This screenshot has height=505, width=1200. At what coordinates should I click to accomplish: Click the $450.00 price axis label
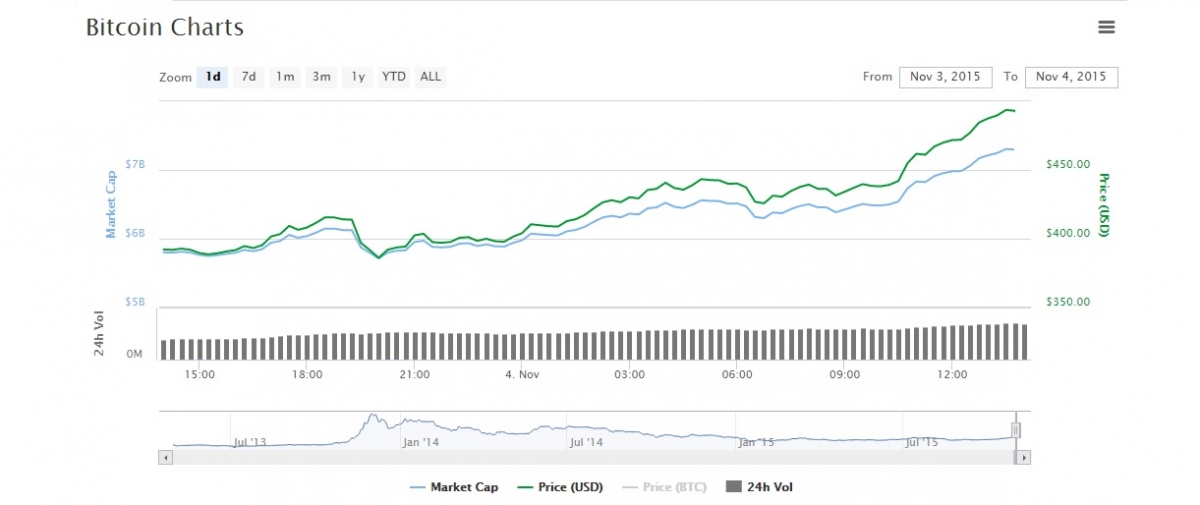[x=1068, y=164]
